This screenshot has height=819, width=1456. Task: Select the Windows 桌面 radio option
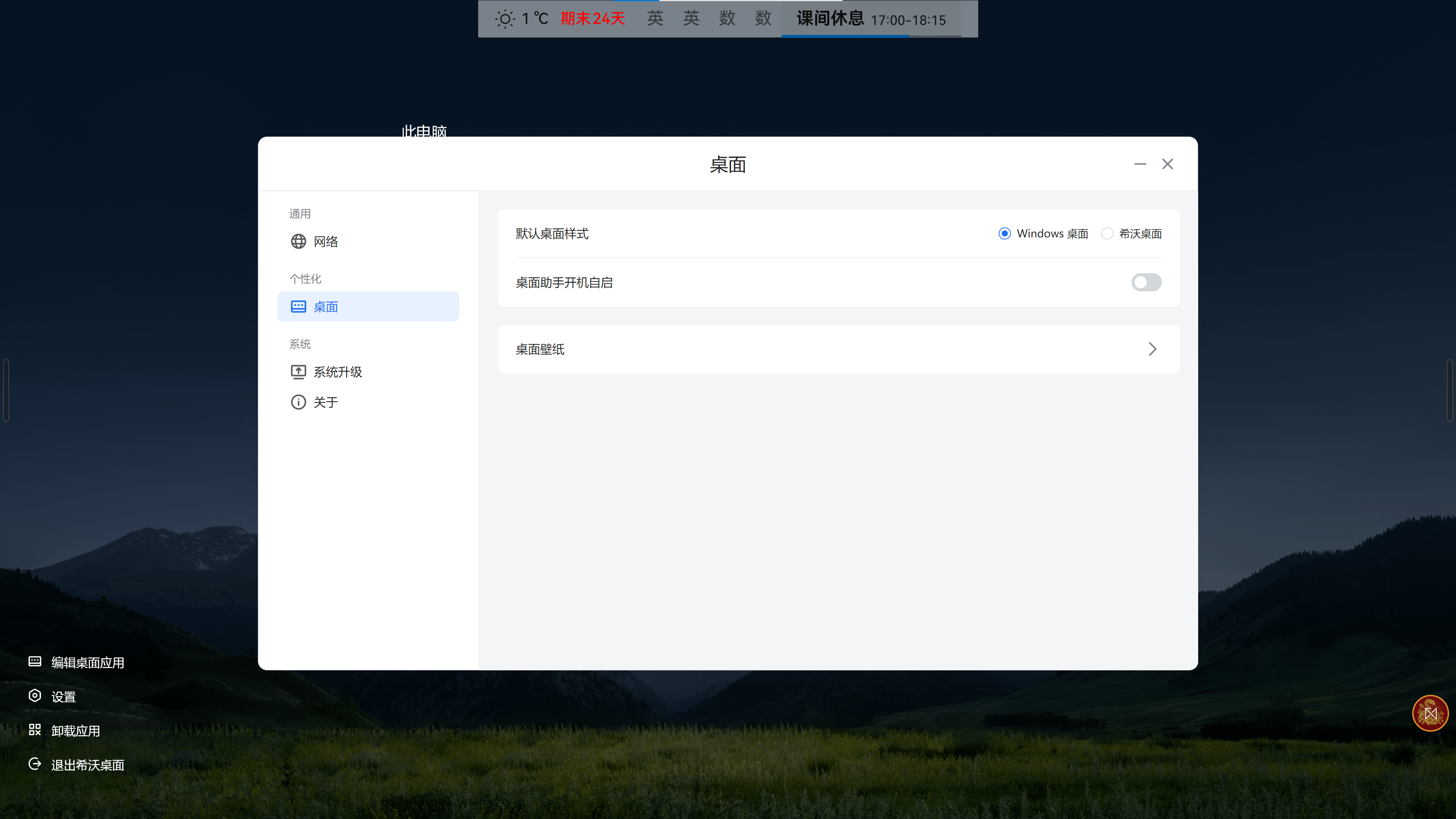tap(1004, 234)
